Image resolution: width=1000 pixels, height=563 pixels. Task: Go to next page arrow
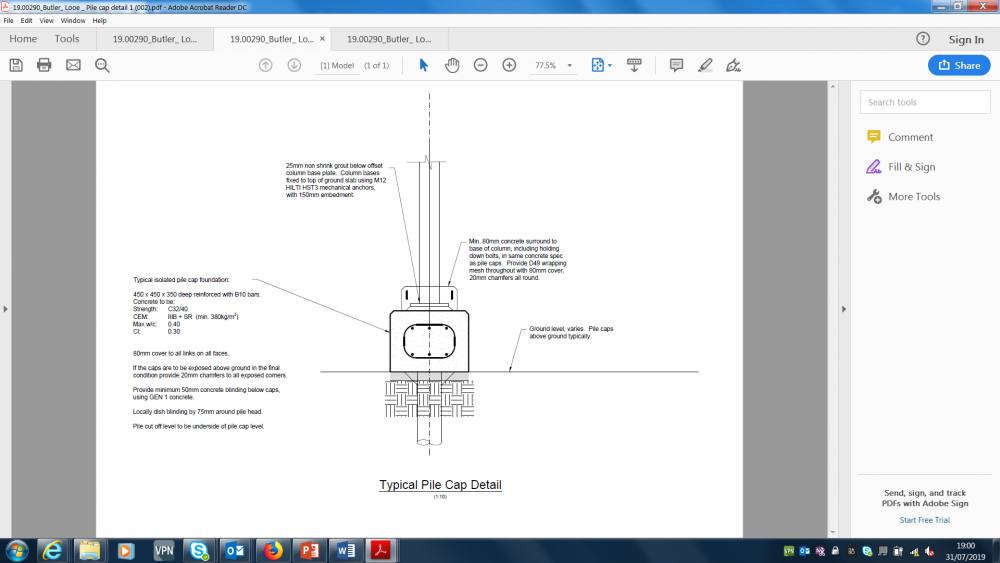pos(294,65)
